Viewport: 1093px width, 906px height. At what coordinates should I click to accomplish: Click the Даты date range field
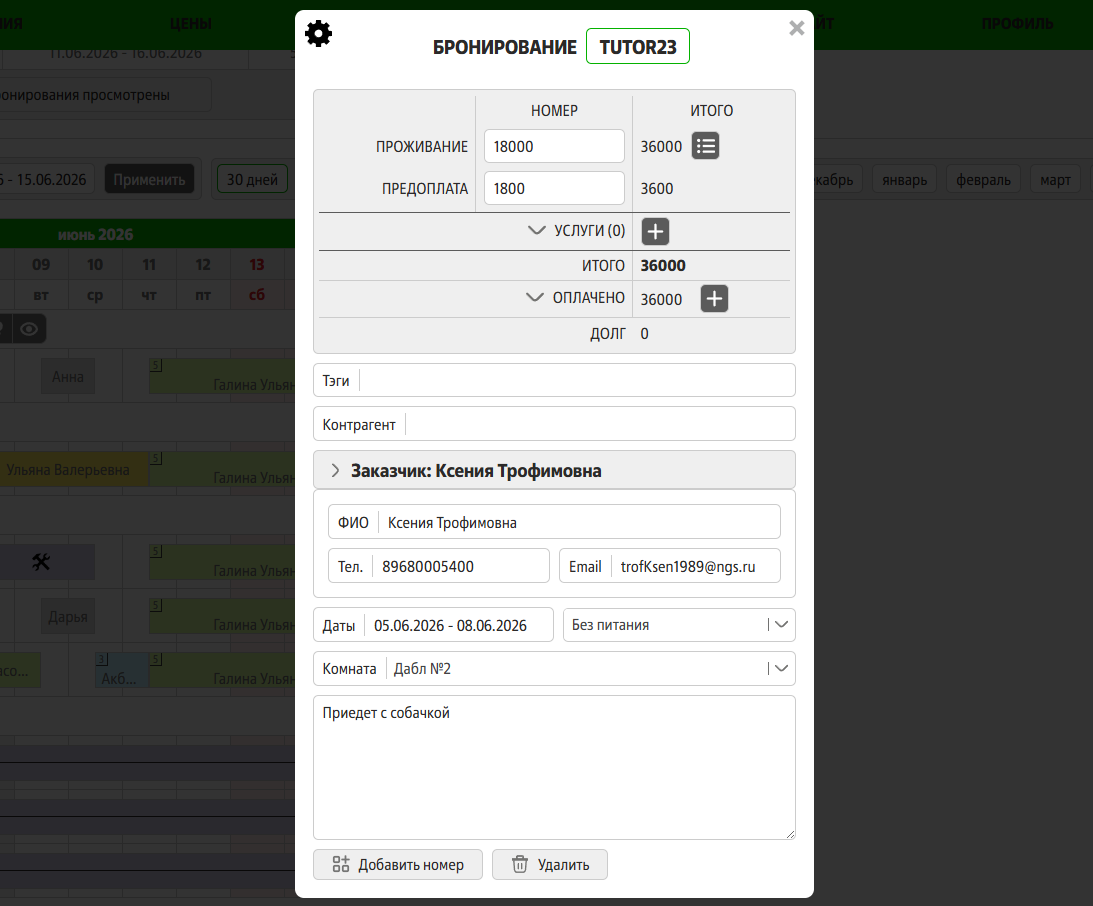pos(434,625)
